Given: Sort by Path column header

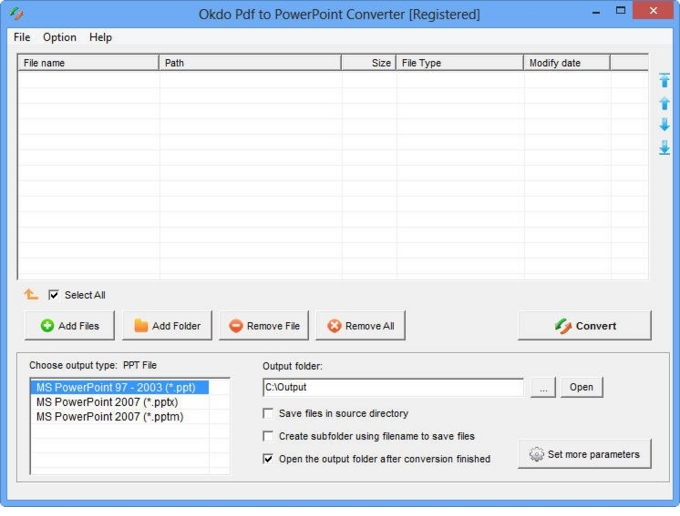Looking at the screenshot, I should tap(250, 63).
